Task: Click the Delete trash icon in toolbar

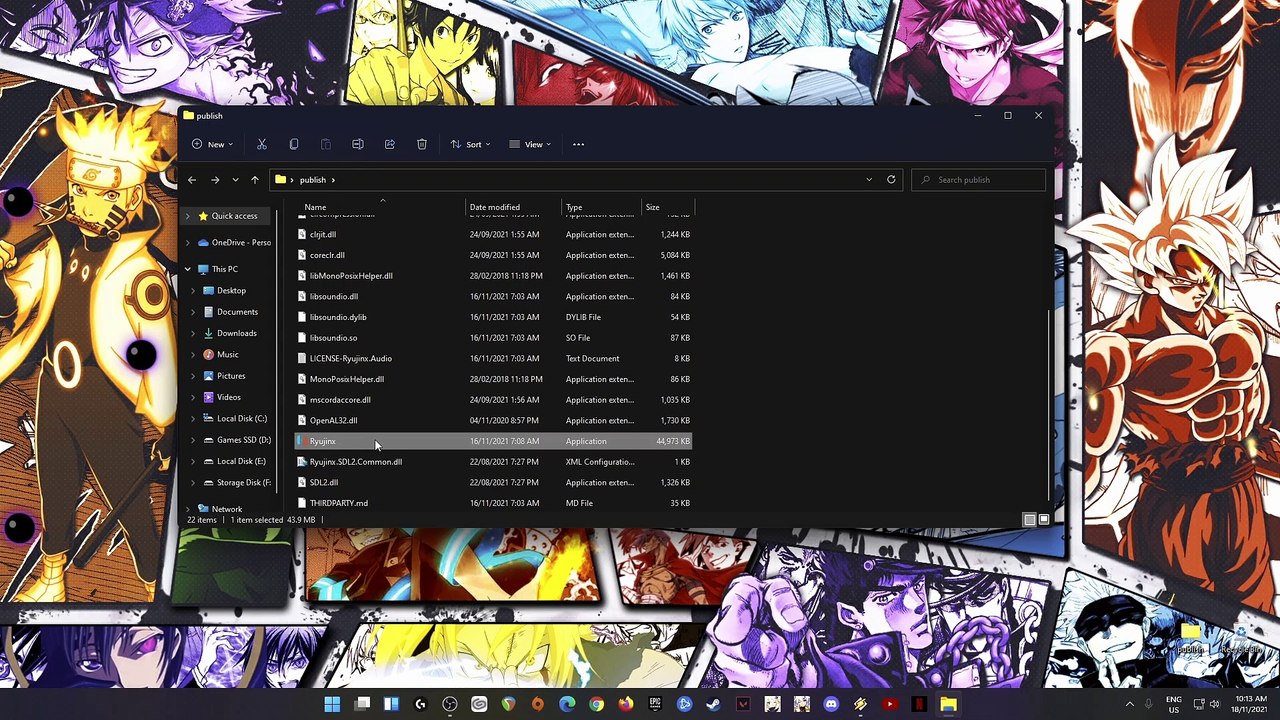Action: click(422, 144)
